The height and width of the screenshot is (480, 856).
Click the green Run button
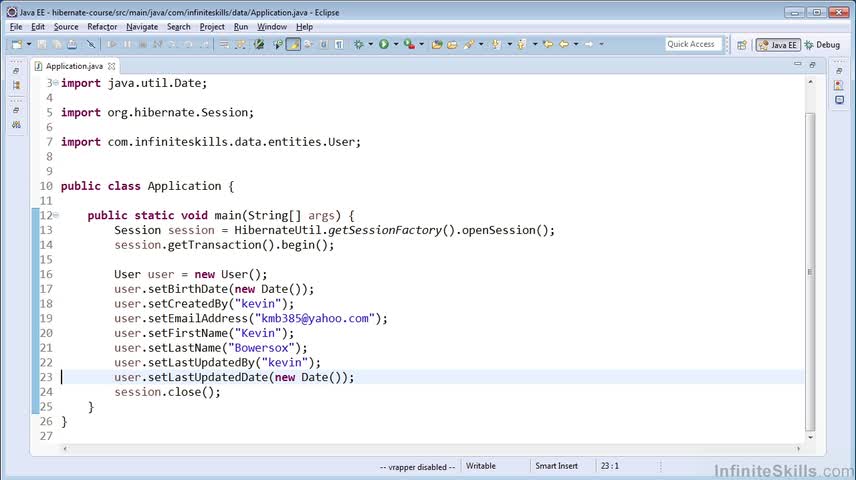pos(384,44)
